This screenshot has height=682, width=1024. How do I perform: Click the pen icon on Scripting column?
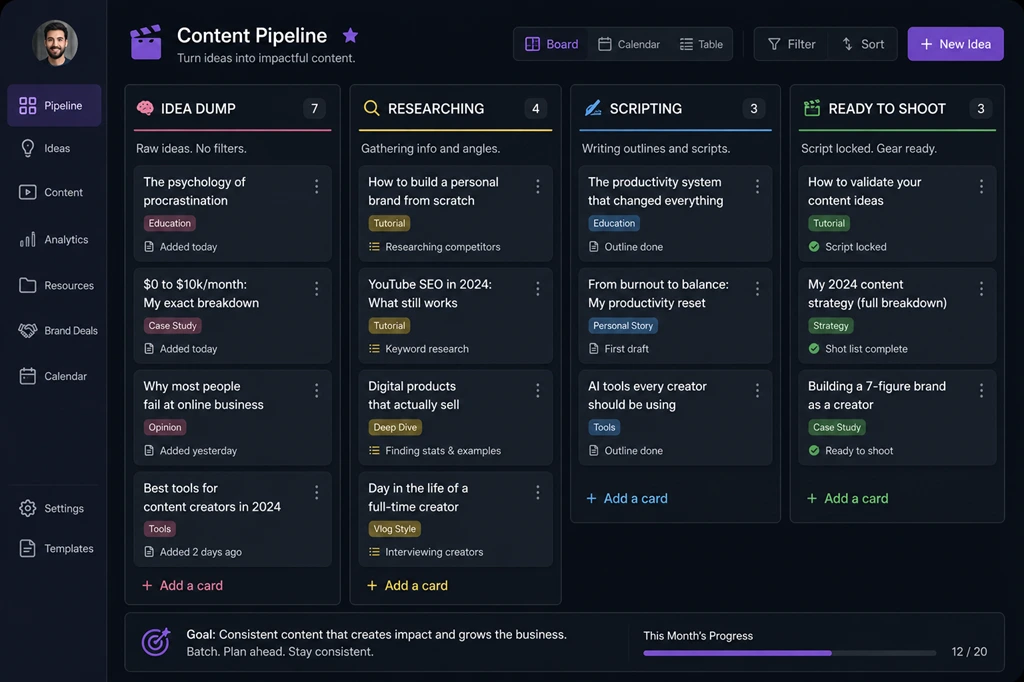(x=593, y=108)
